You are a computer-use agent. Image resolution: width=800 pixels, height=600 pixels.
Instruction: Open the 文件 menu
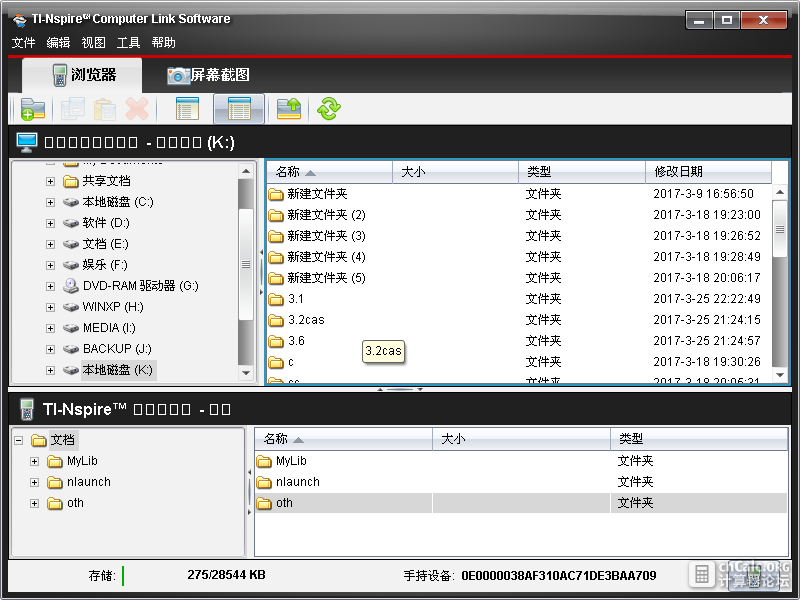[23, 43]
